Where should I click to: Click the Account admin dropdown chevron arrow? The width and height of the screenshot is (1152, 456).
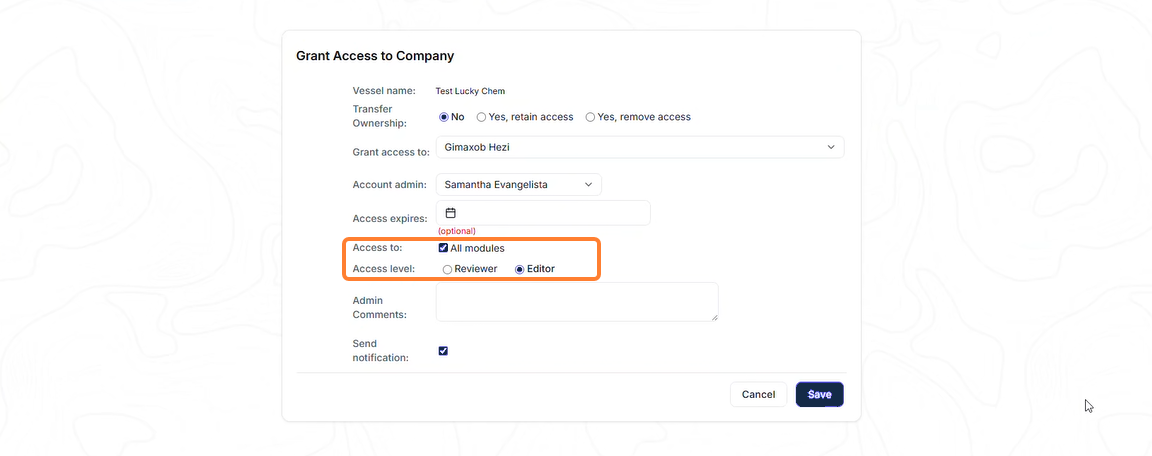pyautogui.click(x=588, y=185)
